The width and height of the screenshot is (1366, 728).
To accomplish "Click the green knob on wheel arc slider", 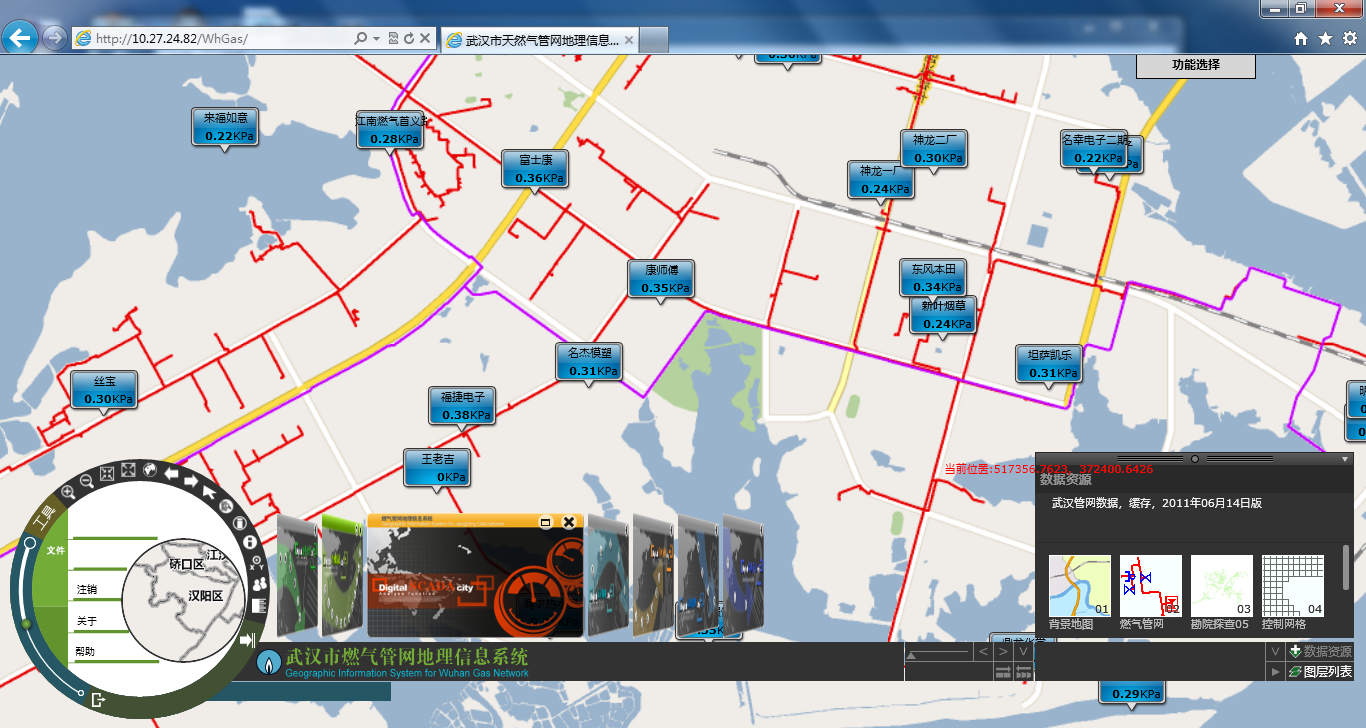I will [27, 624].
